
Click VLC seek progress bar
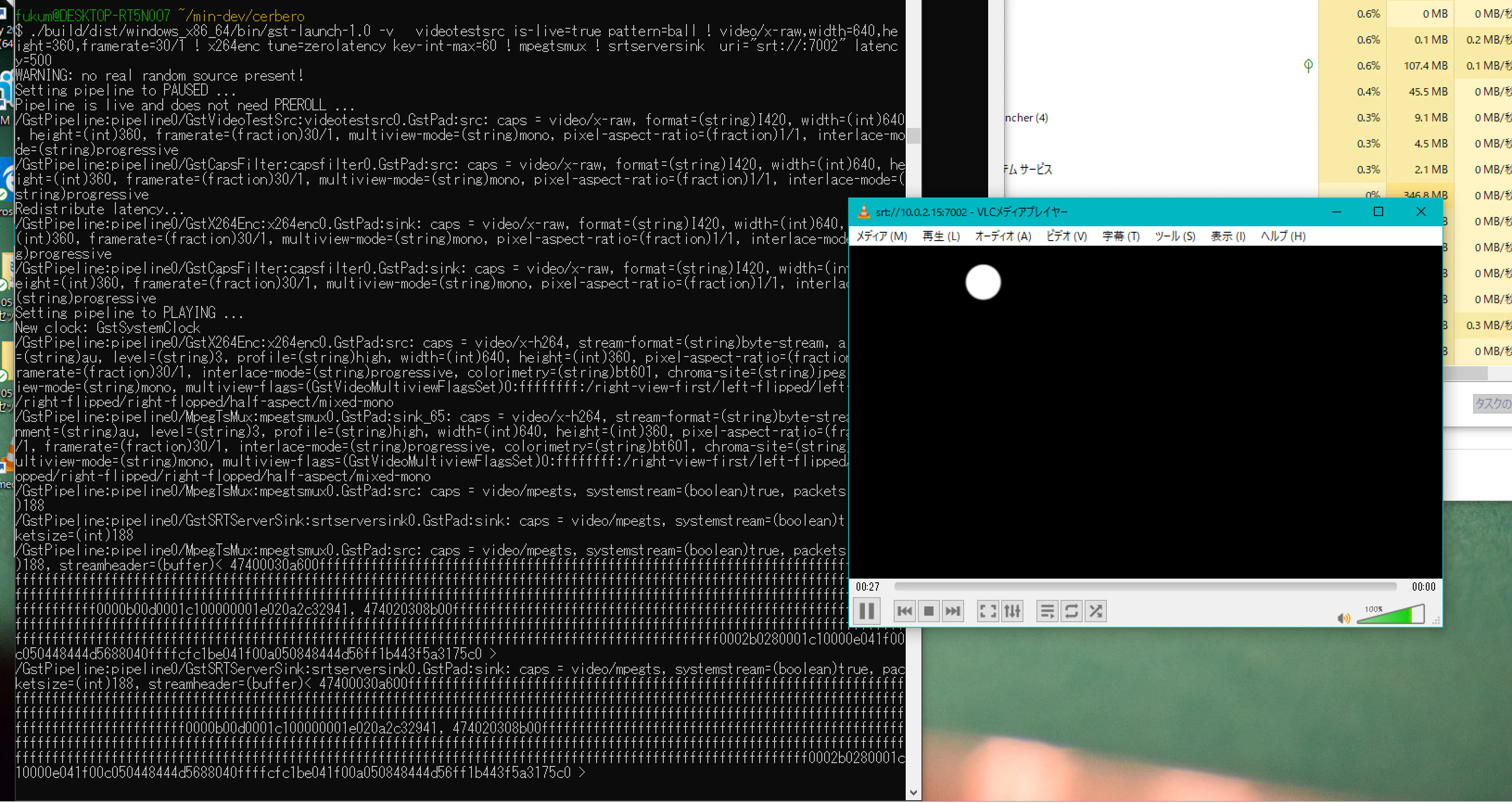(1145, 587)
